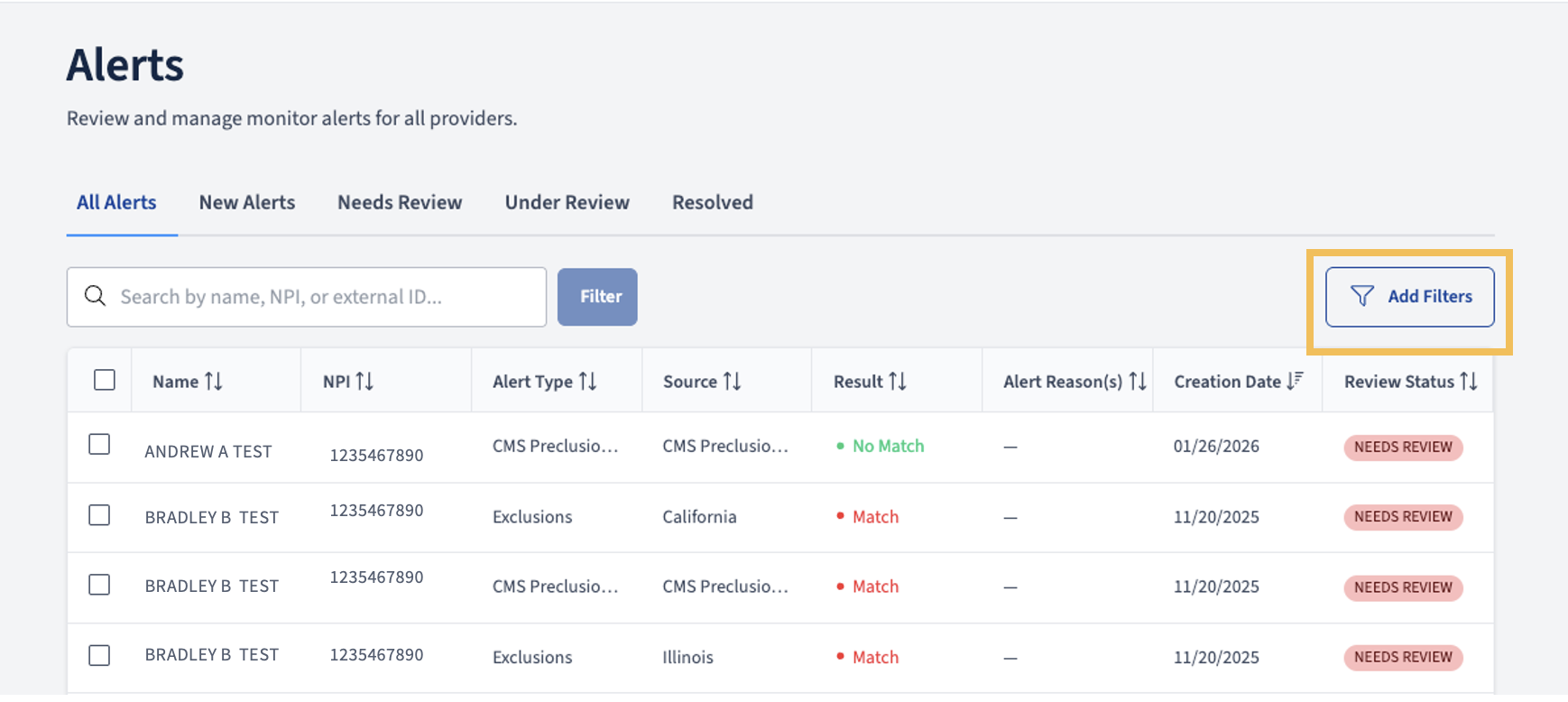The image size is (1568, 702).
Task: Select the Illinois Exclusions row checkbox
Action: [x=99, y=655]
